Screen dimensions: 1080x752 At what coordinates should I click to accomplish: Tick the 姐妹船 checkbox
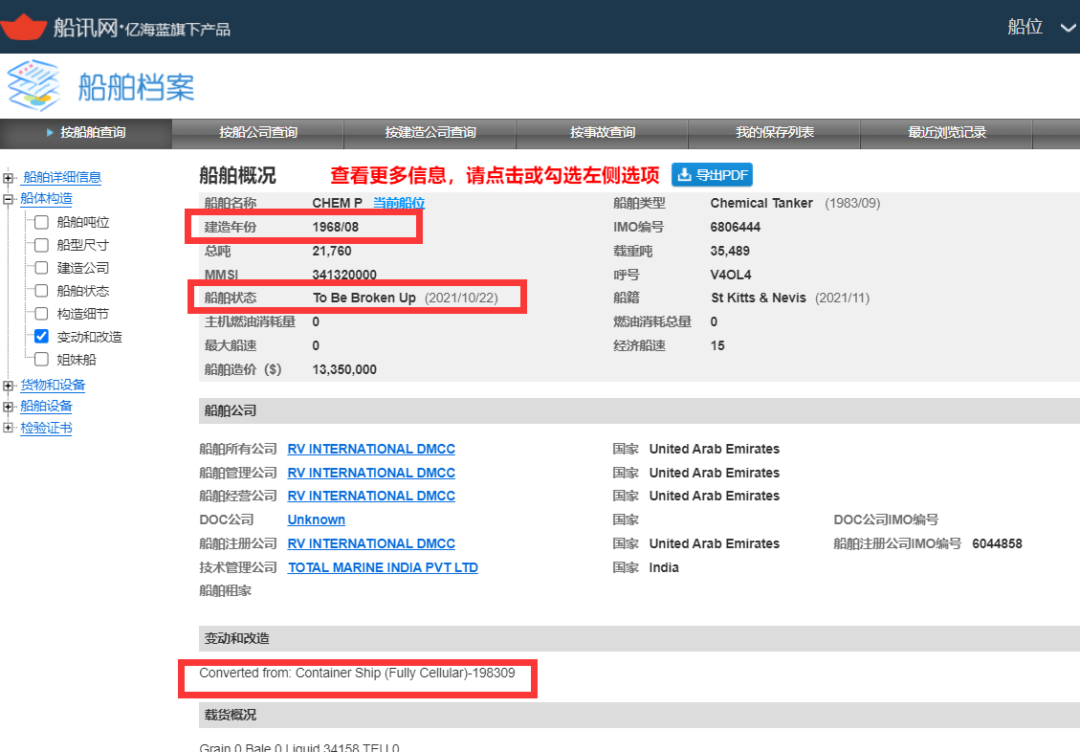tap(41, 360)
